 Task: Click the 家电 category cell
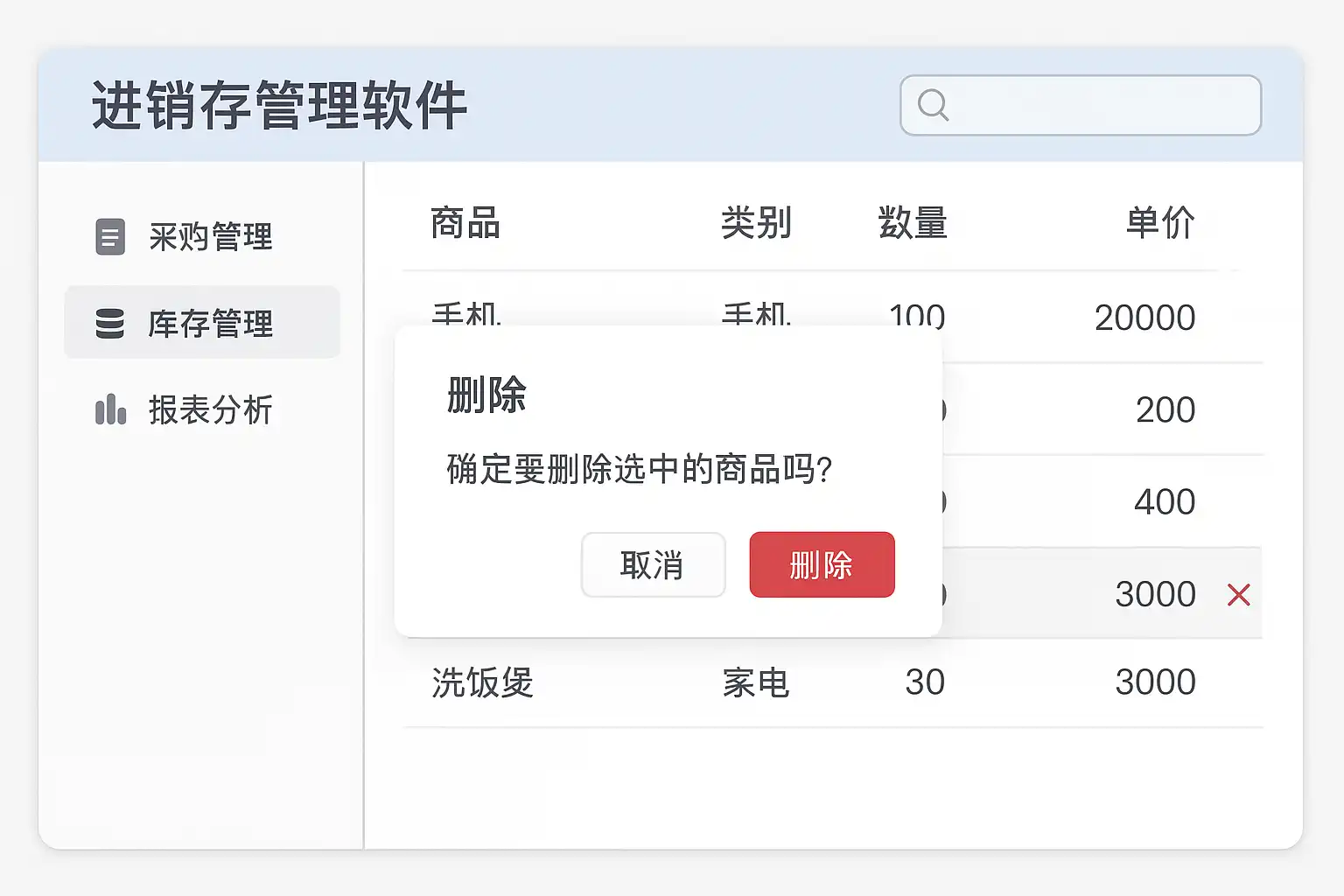coord(756,682)
